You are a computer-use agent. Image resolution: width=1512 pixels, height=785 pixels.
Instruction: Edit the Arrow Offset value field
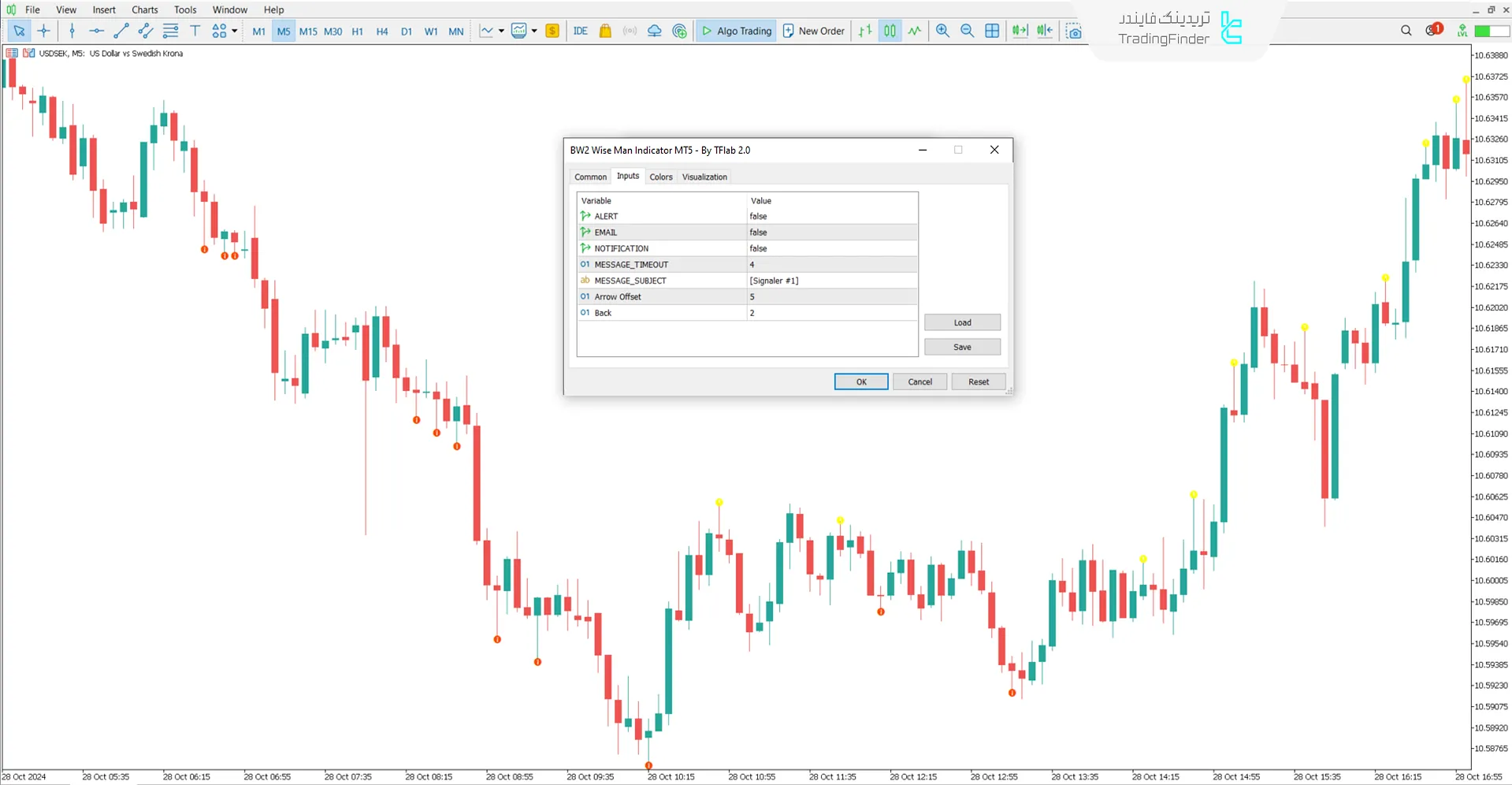pos(831,297)
